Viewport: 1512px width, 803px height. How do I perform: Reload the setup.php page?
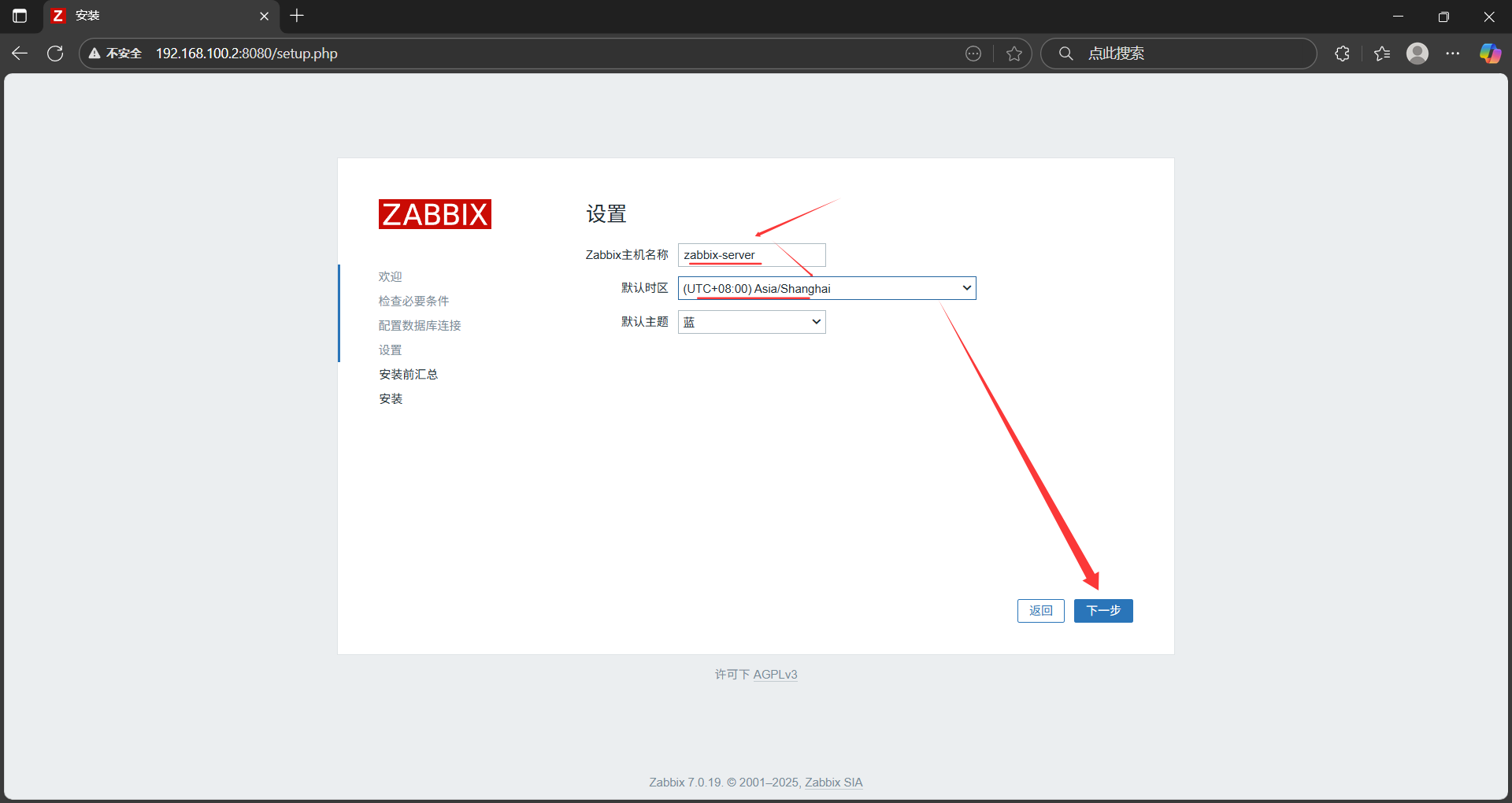[x=55, y=54]
